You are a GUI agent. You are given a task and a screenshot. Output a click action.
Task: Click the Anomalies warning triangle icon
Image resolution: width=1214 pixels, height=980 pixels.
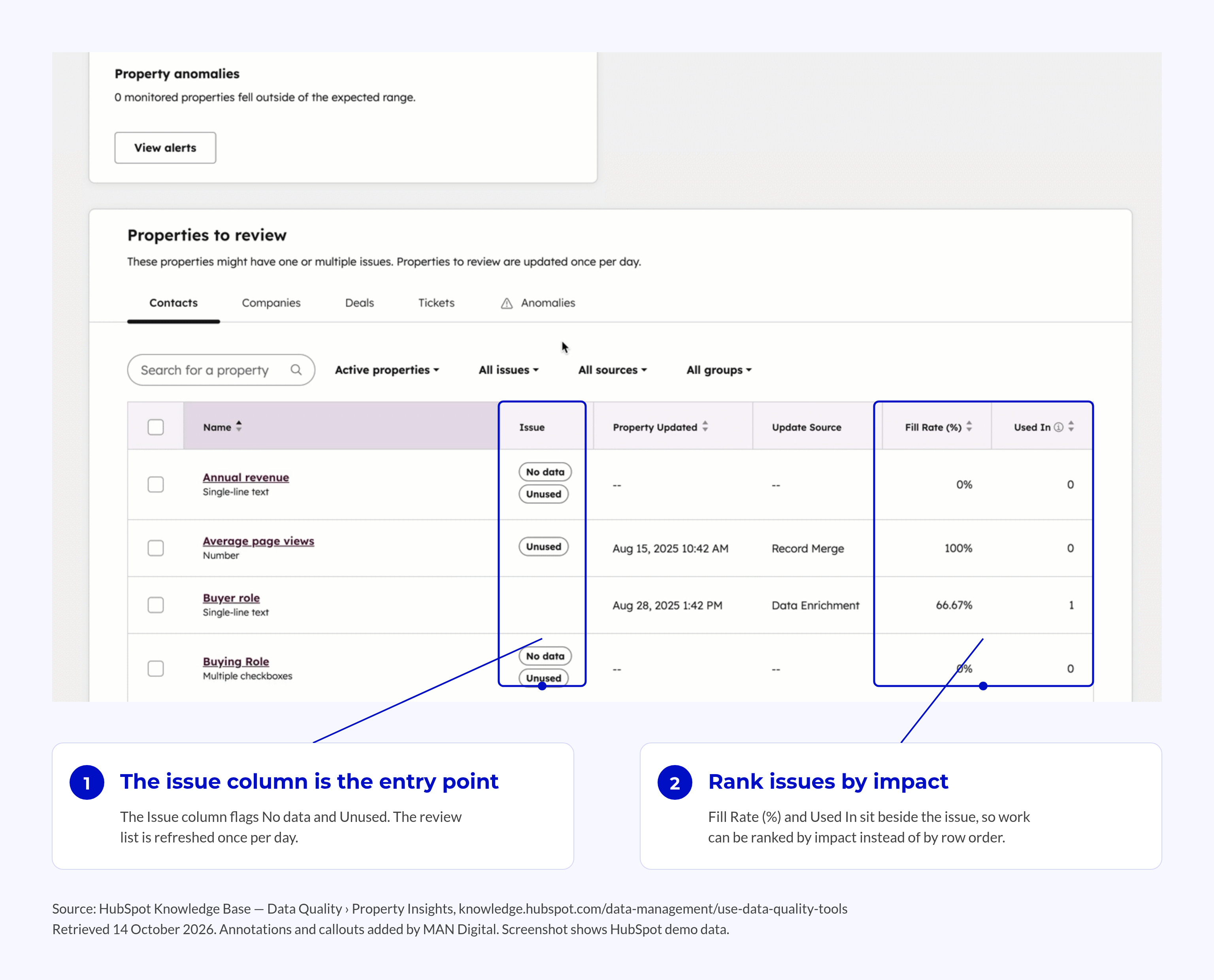coord(507,304)
